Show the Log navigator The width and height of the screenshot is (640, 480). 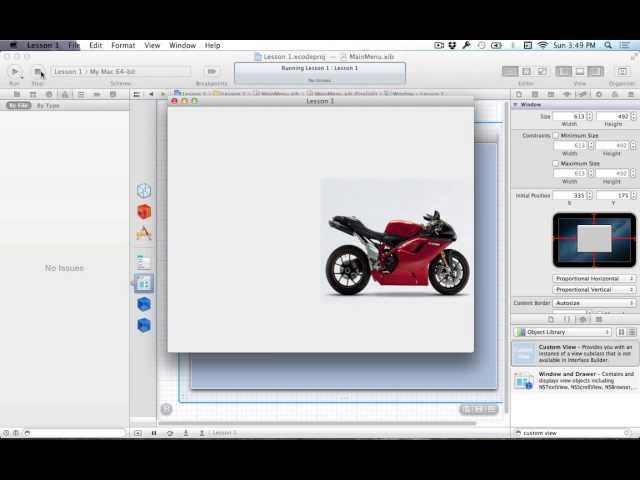pyautogui.click(x=113, y=94)
